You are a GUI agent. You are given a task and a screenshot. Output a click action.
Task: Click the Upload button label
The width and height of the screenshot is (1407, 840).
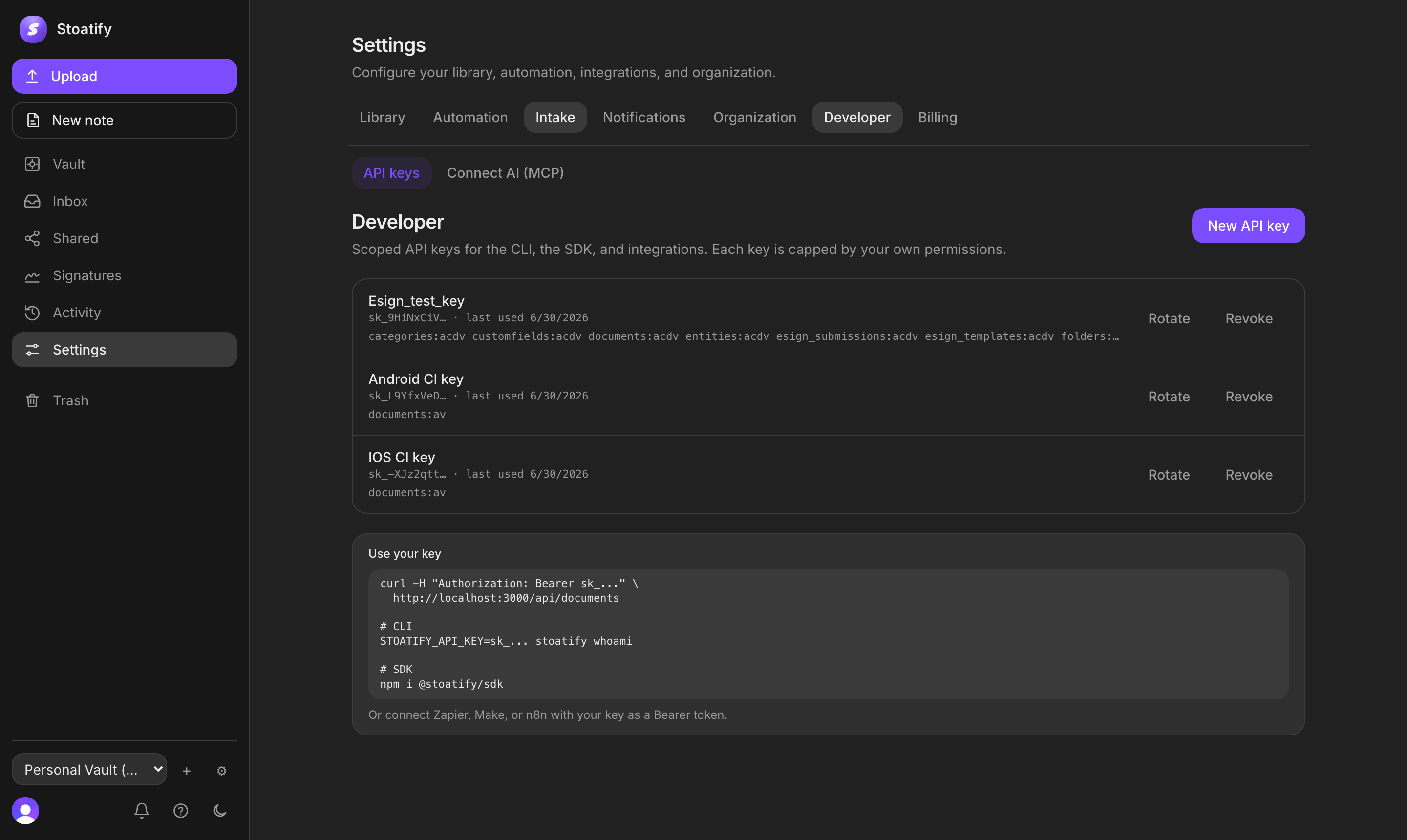(x=74, y=76)
